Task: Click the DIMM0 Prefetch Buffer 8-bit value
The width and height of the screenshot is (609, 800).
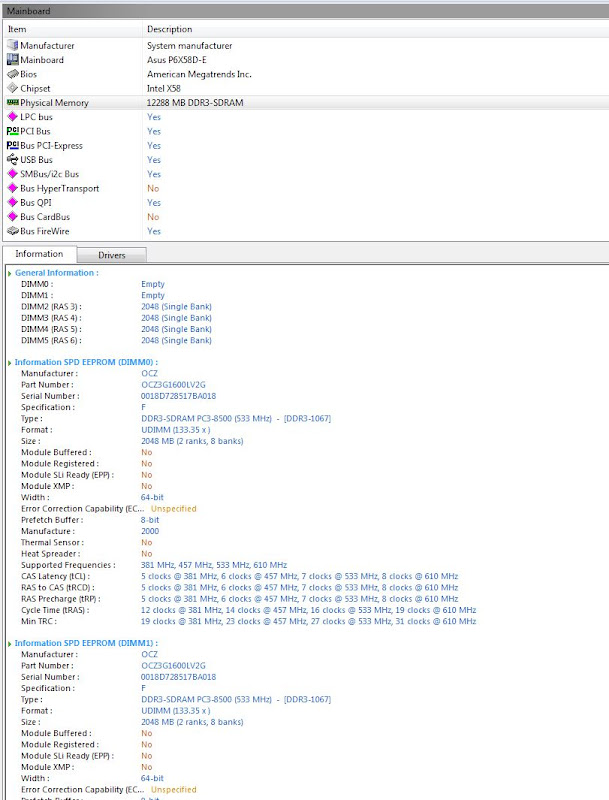Action: point(150,520)
